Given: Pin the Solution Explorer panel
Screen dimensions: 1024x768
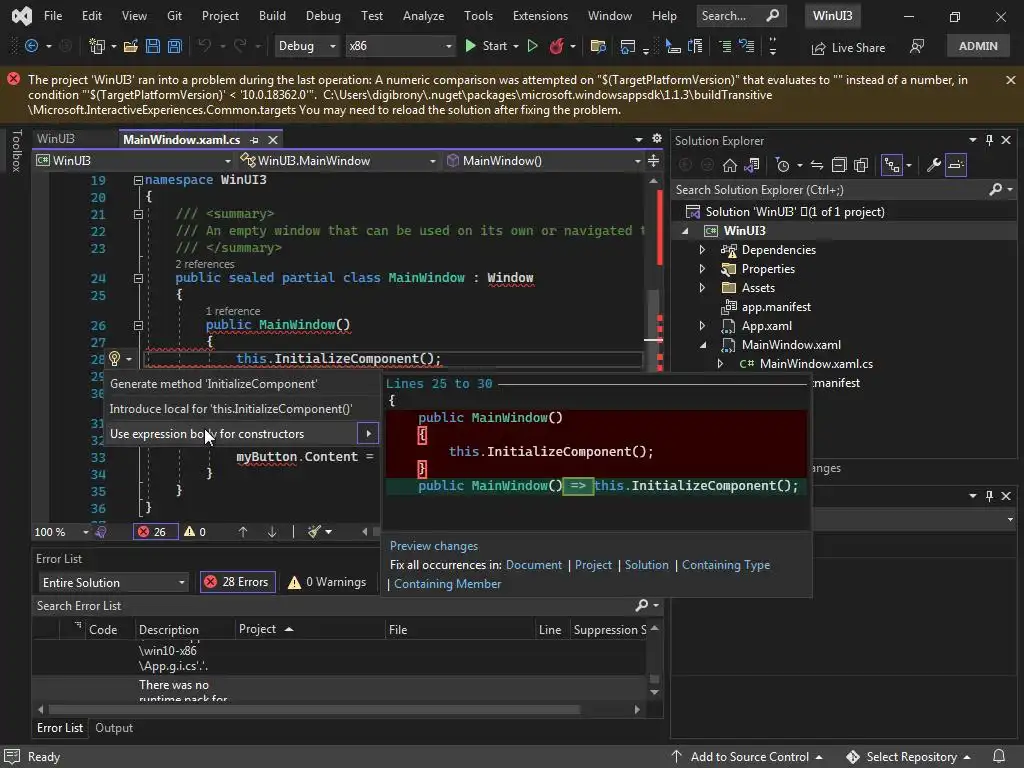Looking at the screenshot, I should point(989,140).
